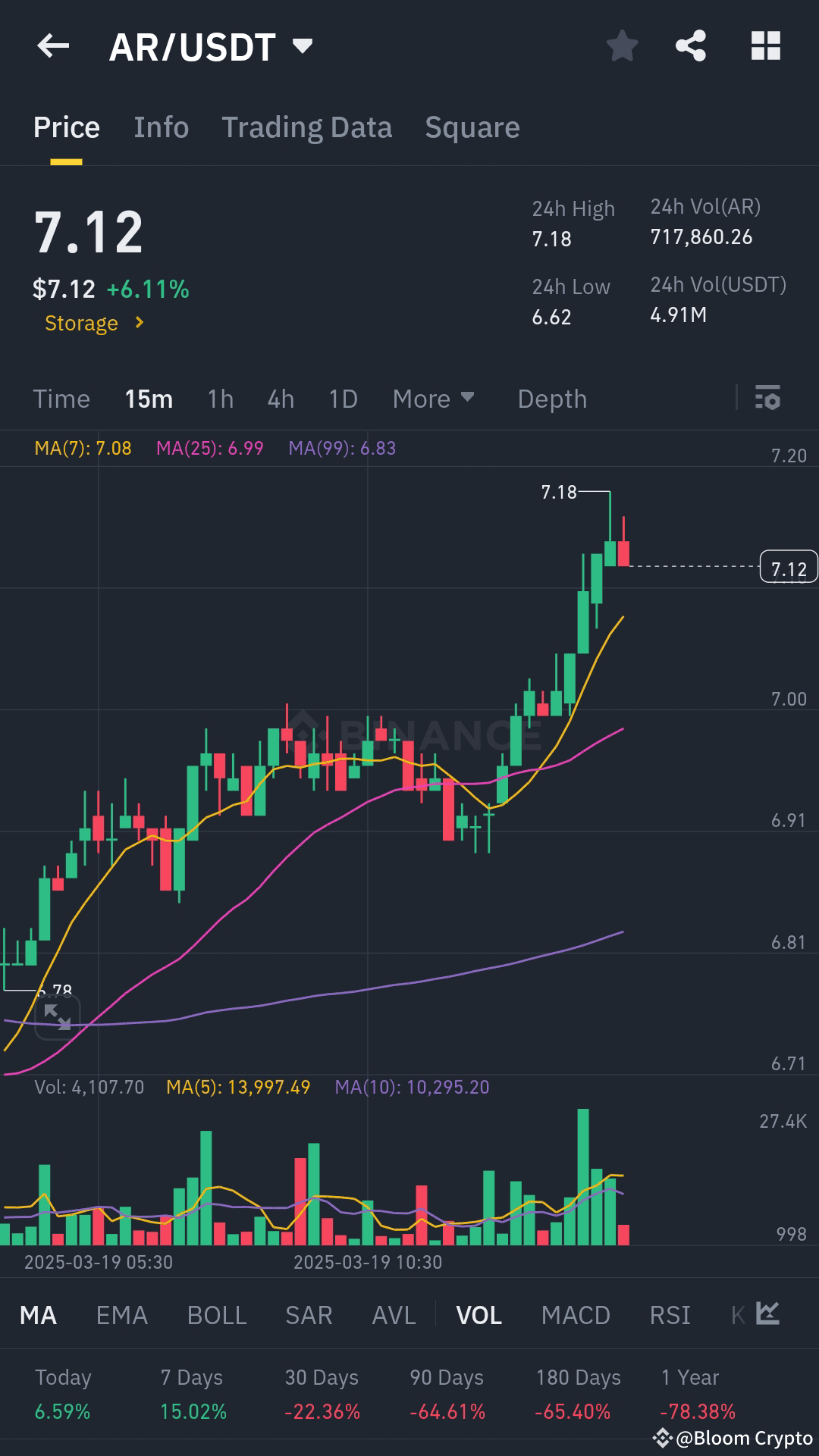
Task: Open the Depth chart view
Action: click(552, 399)
